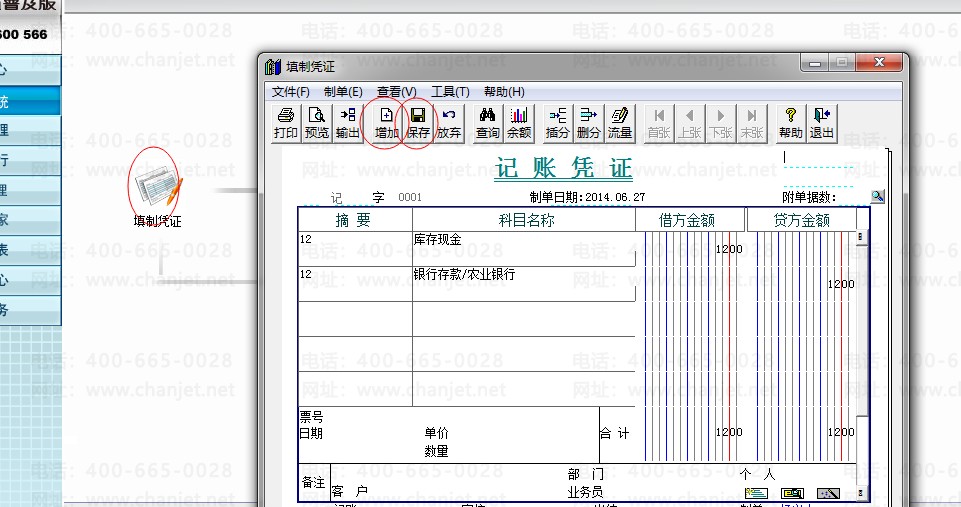The height and width of the screenshot is (507, 961).
Task: Open the 制单(E) menu
Action: click(x=343, y=92)
